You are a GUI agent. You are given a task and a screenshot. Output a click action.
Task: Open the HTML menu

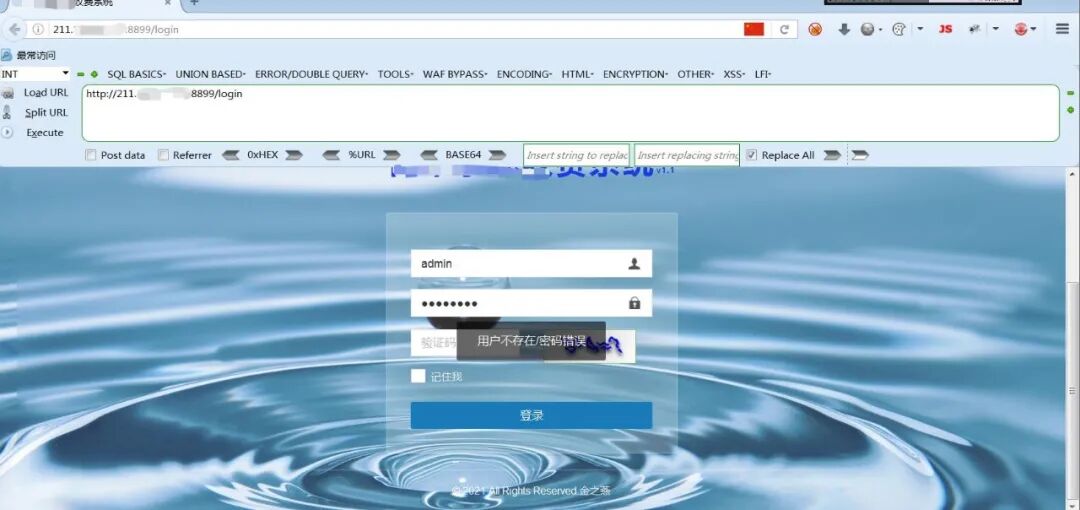(577, 74)
